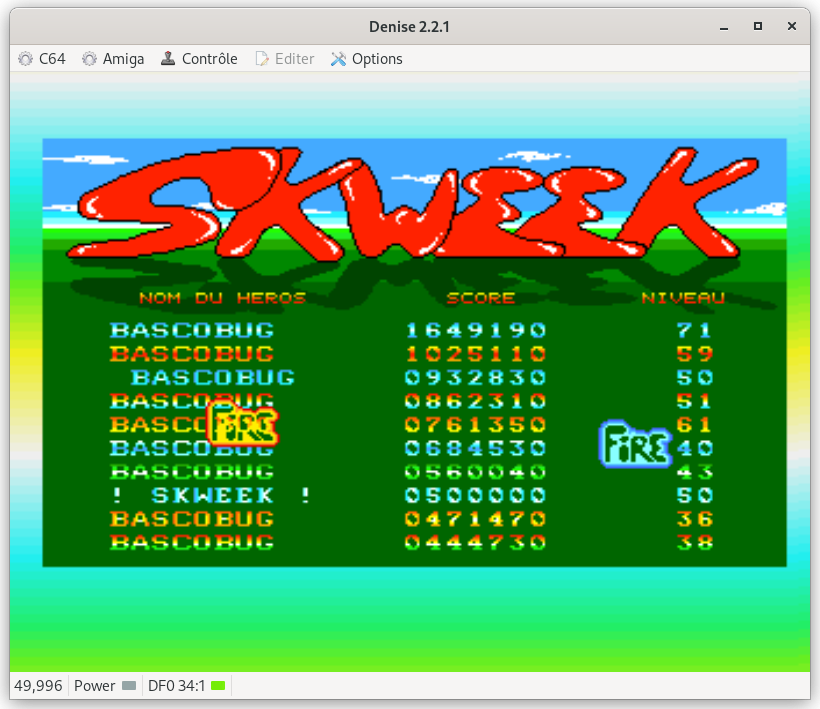This screenshot has height=709, width=820.
Task: Click the "Power" status bar label
Action: [95, 685]
